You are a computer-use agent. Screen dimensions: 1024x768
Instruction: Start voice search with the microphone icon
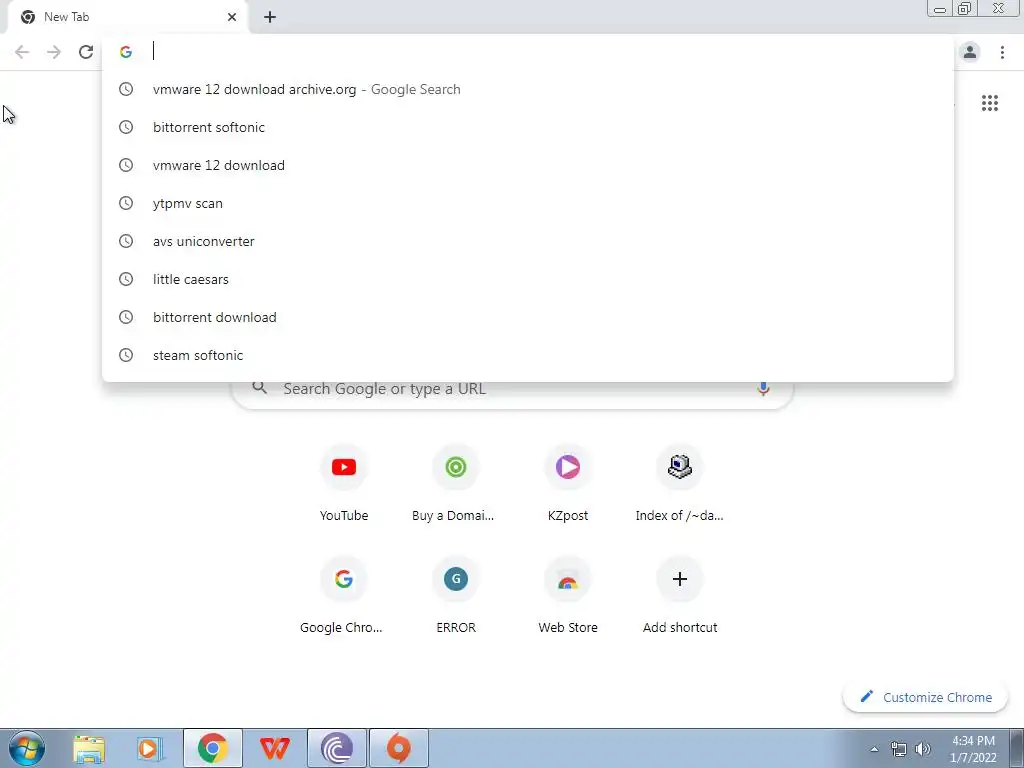coord(763,389)
